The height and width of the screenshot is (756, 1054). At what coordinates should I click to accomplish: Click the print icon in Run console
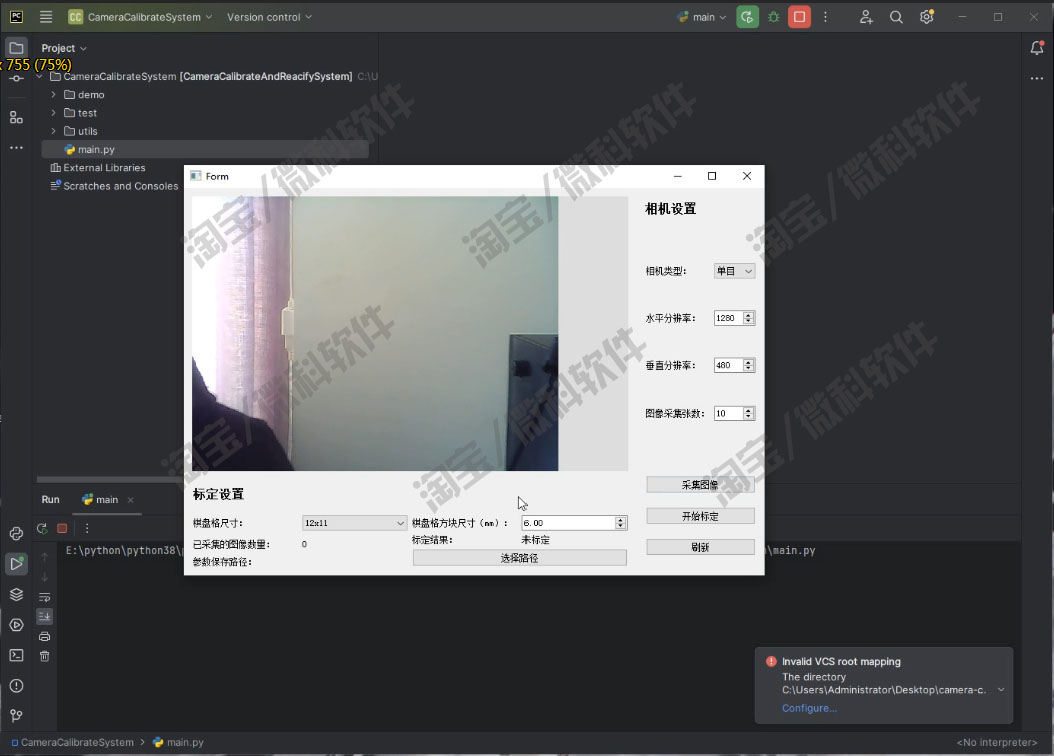tap(44, 636)
